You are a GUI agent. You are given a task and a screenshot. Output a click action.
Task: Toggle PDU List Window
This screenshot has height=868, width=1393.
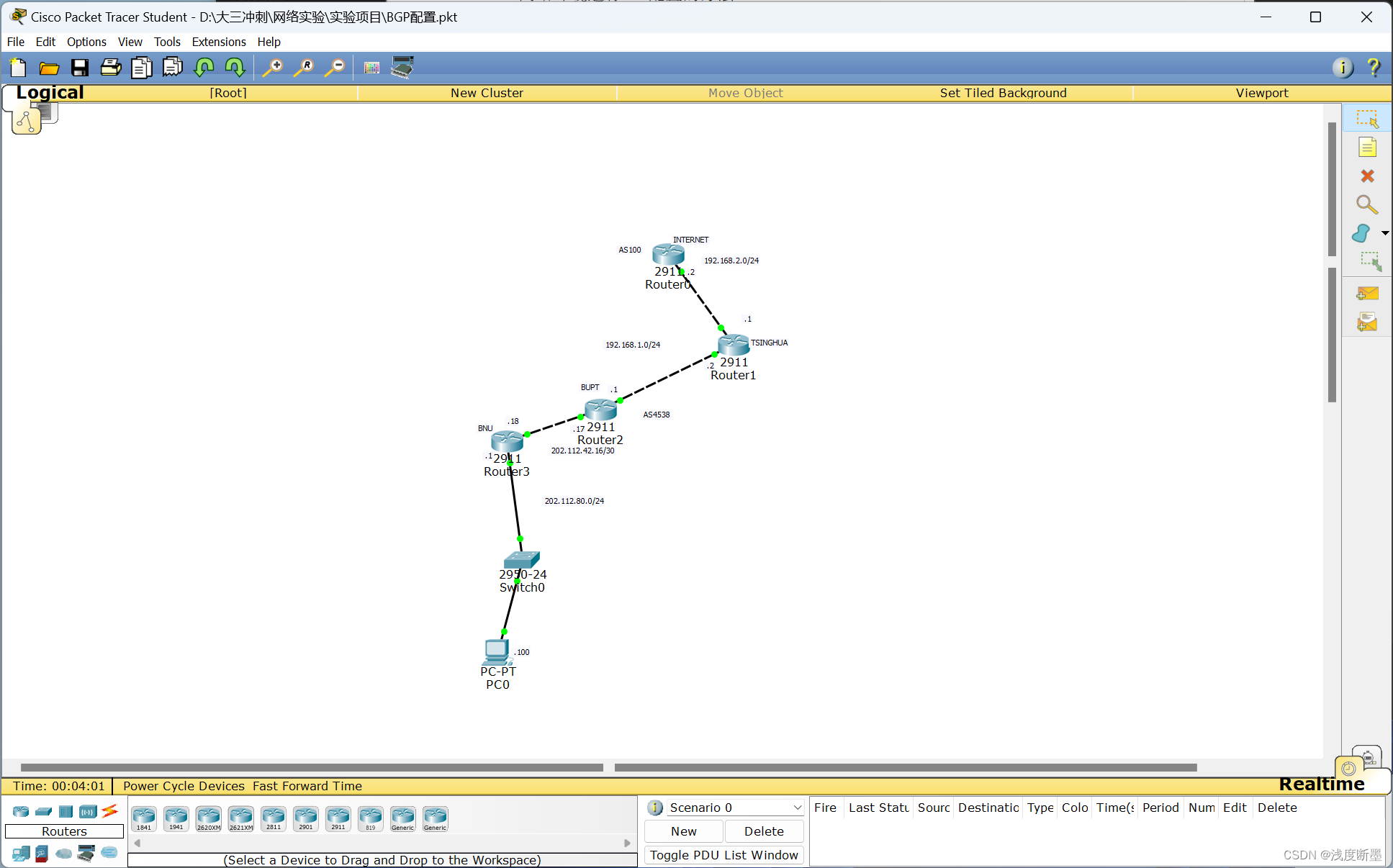[723, 855]
